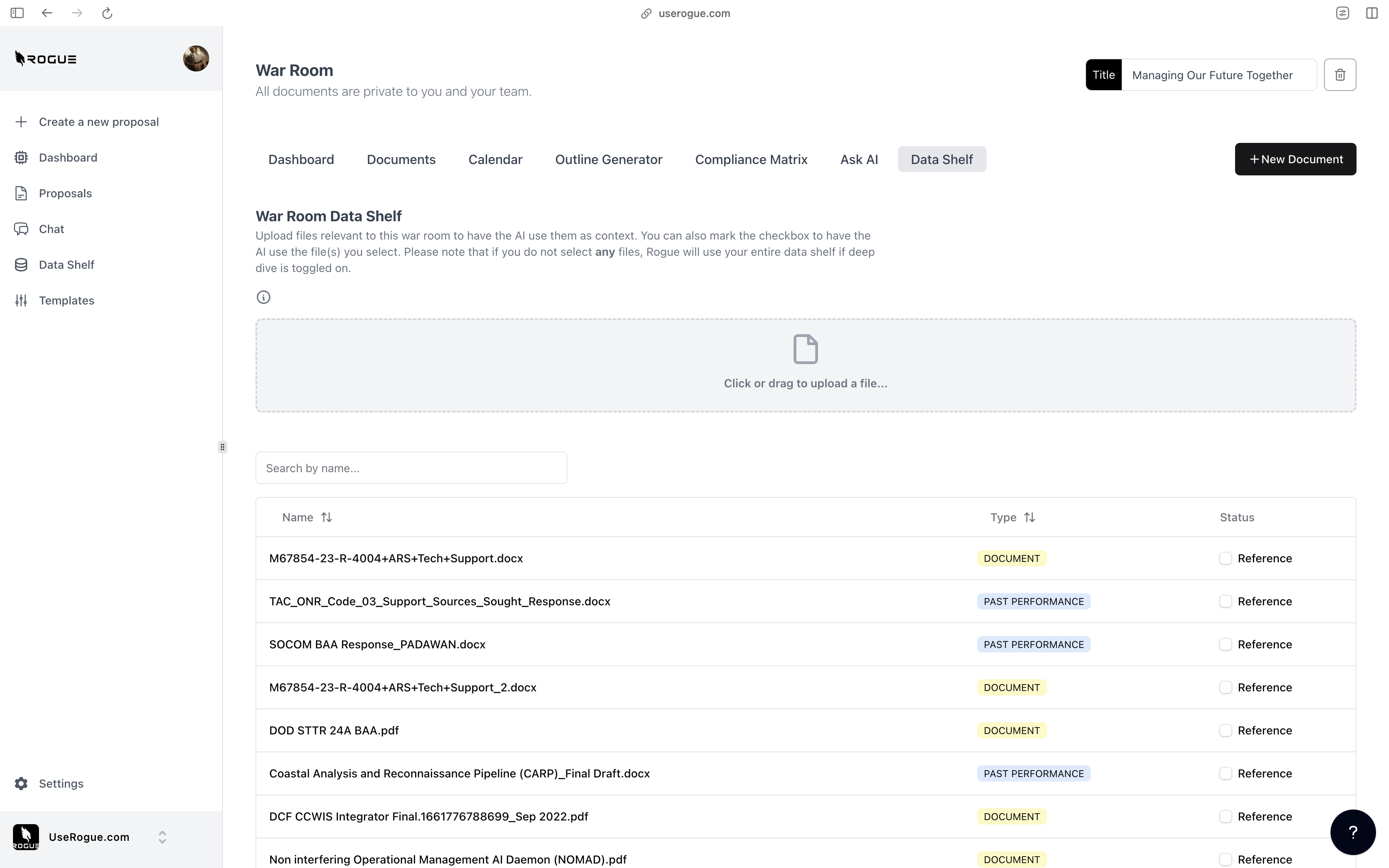Check Reference for TAC_ONR_Code_03 Sources Sought file
Screen dimensions: 1389x868
click(x=1225, y=601)
